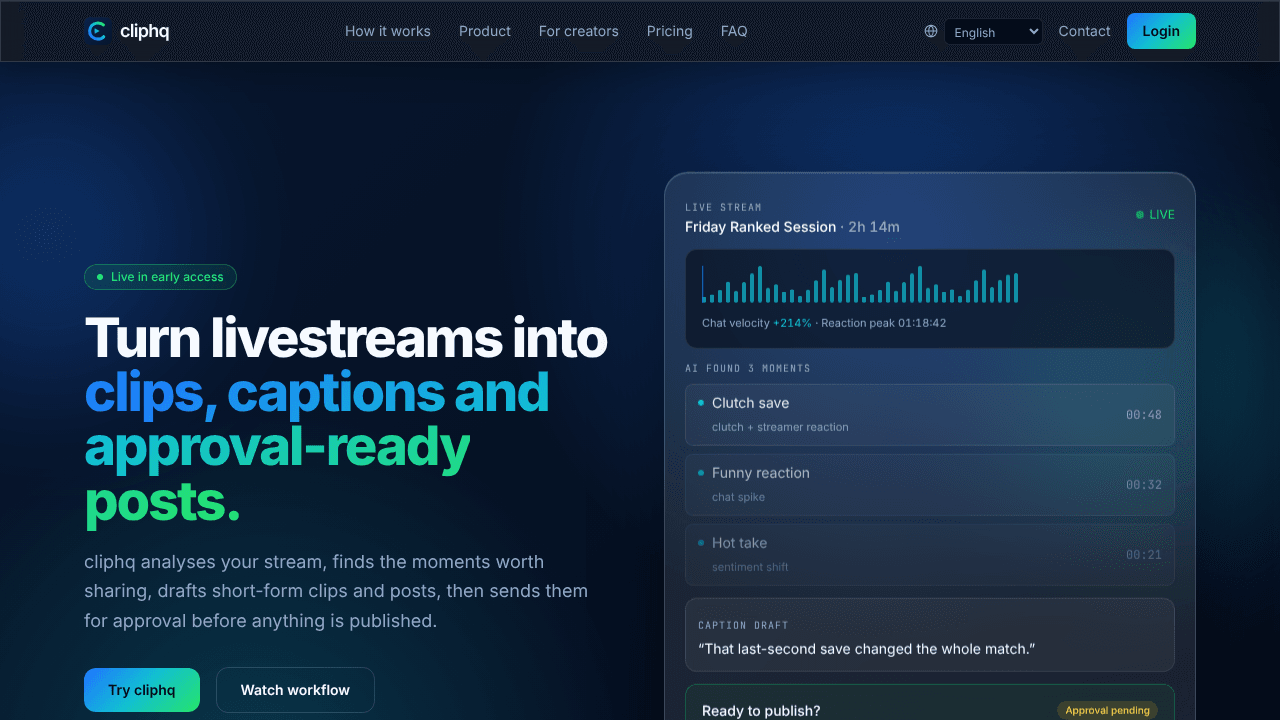Click the sentiment shift subtitle
The width and height of the screenshot is (1280, 720).
(750, 567)
